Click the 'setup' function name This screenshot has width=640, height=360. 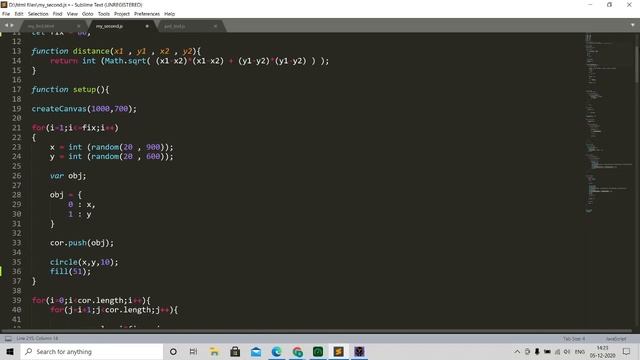[x=84, y=89]
